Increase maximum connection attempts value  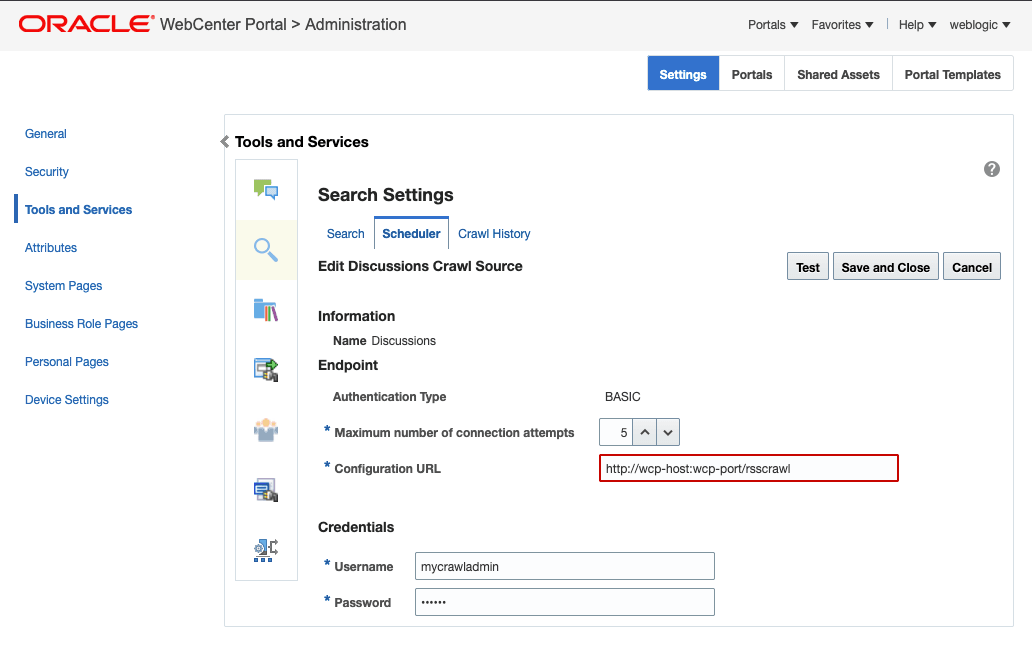tap(645, 432)
